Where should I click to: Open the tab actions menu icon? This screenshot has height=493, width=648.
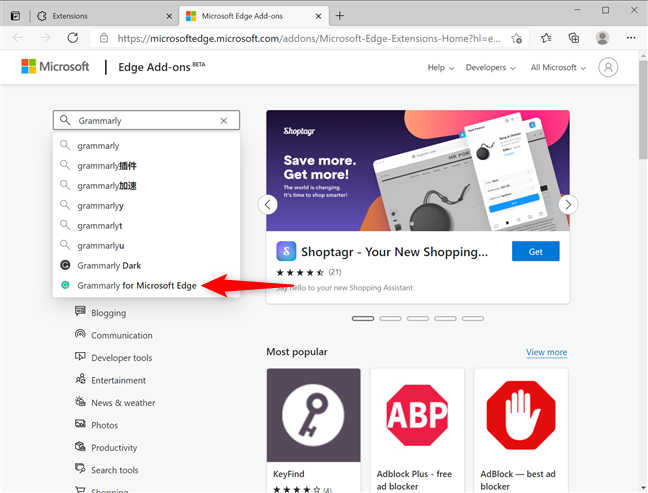pos(15,16)
